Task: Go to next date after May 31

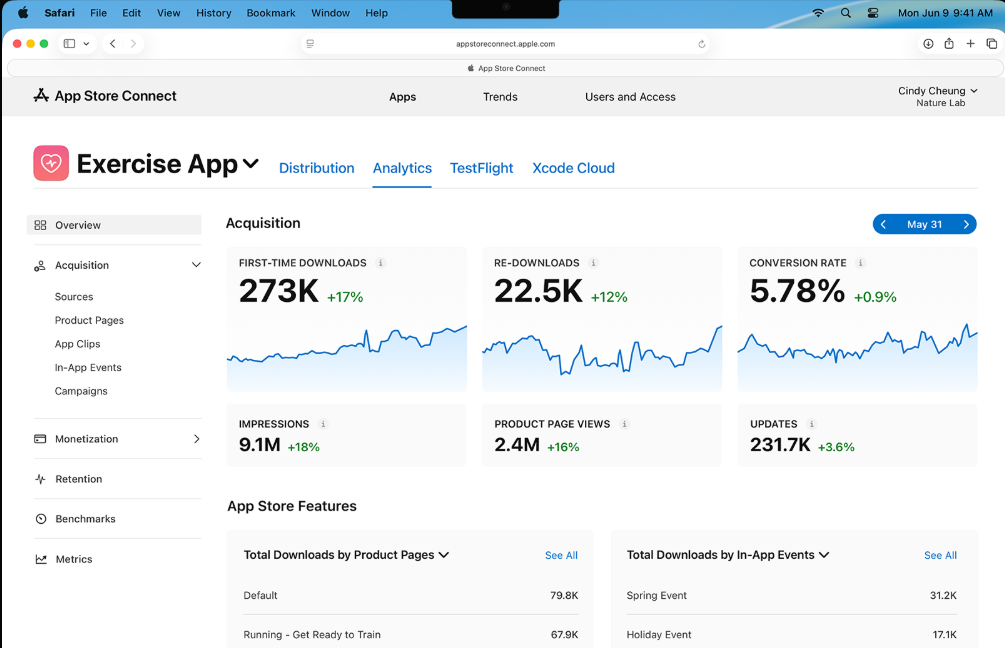Action: pyautogui.click(x=966, y=224)
